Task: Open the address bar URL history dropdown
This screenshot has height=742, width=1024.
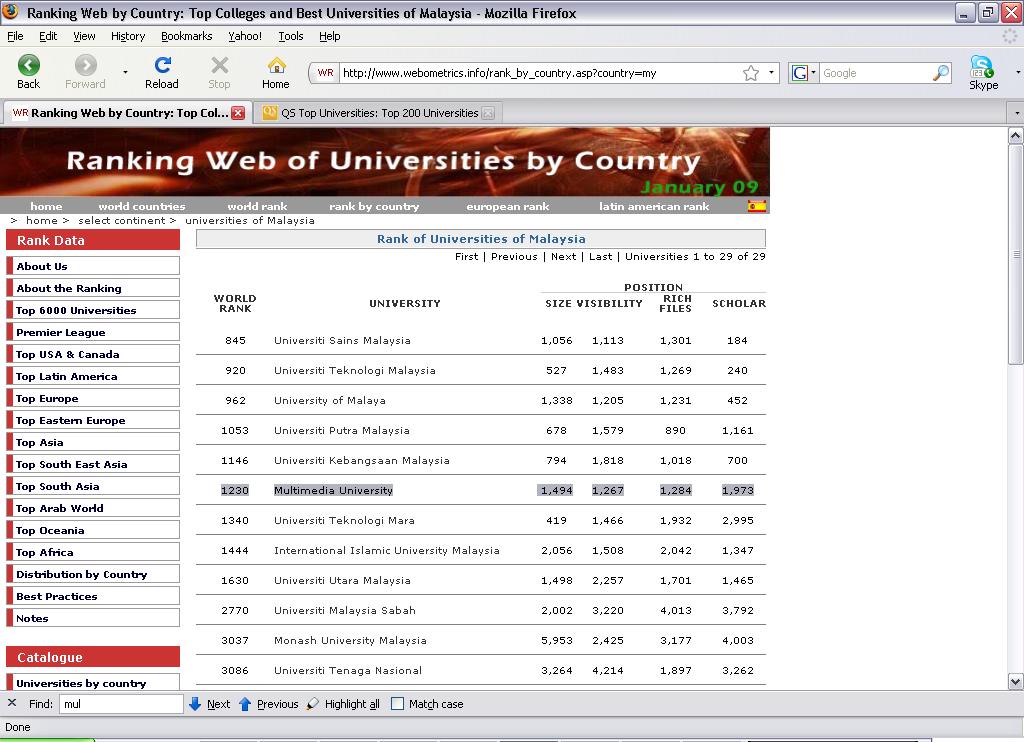Action: click(x=771, y=73)
